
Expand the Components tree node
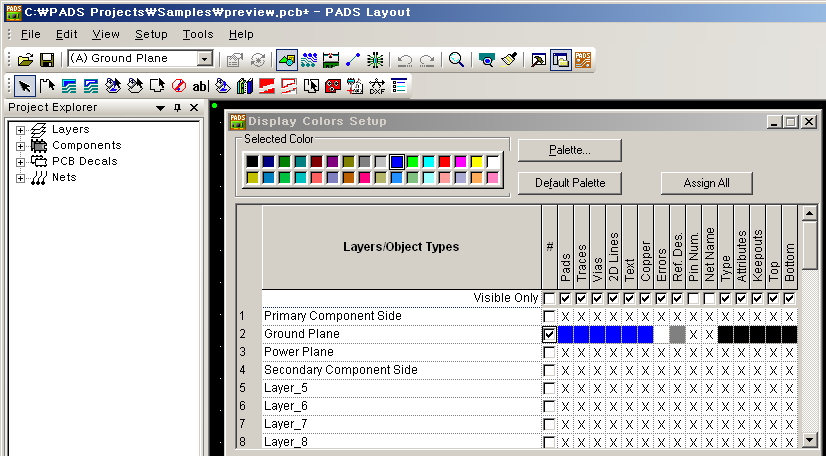click(x=20, y=146)
